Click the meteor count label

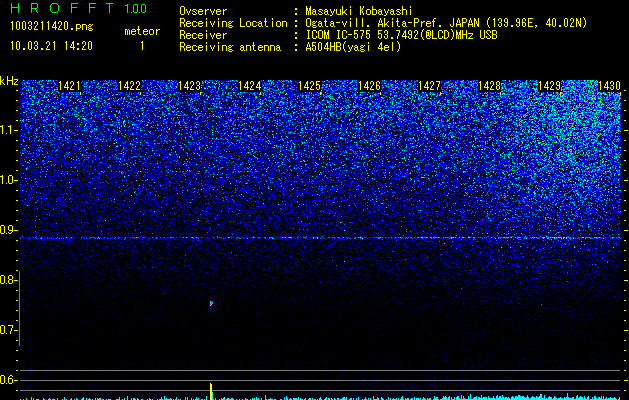click(142, 31)
